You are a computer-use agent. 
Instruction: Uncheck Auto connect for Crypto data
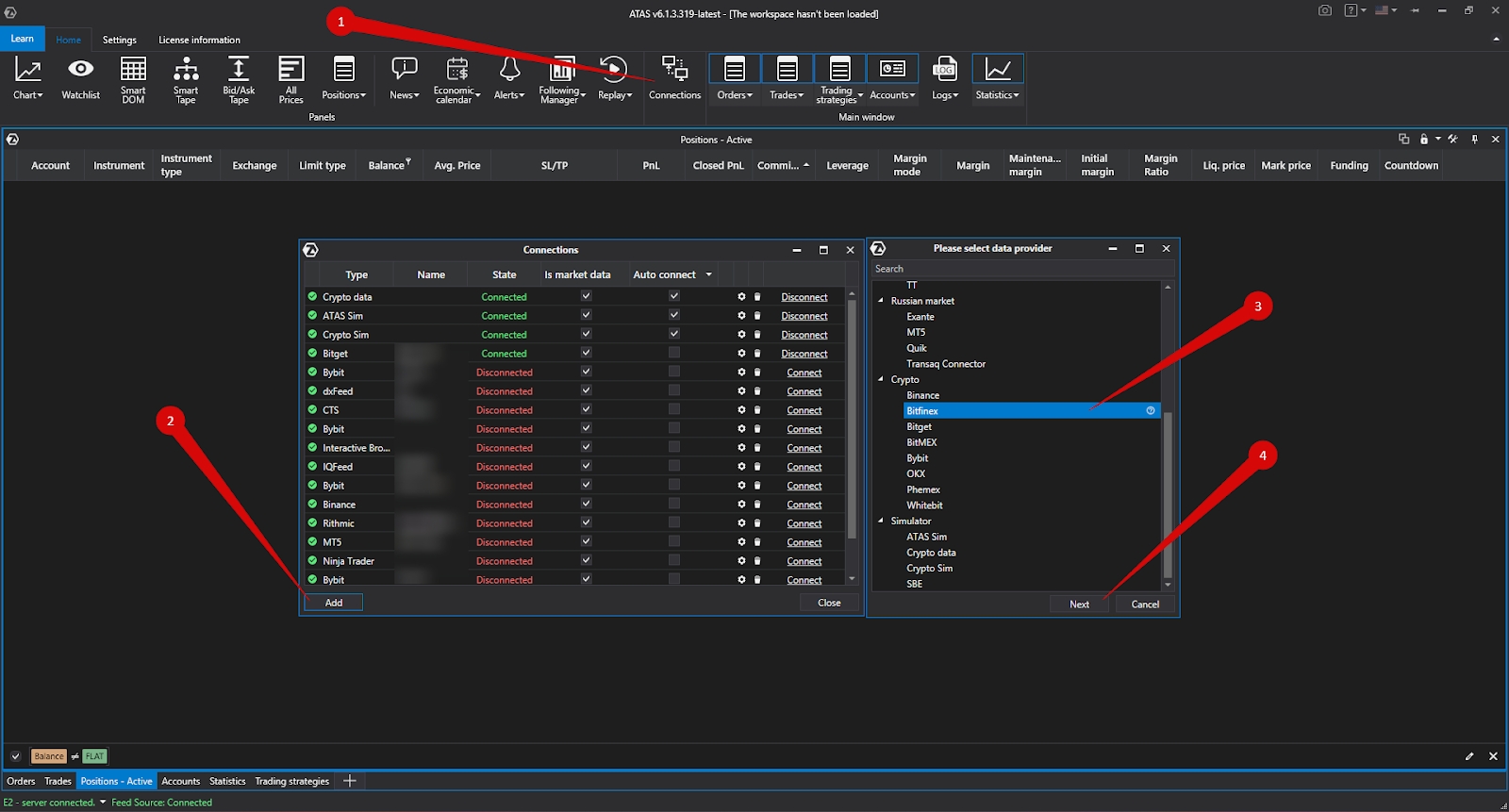[x=674, y=296]
